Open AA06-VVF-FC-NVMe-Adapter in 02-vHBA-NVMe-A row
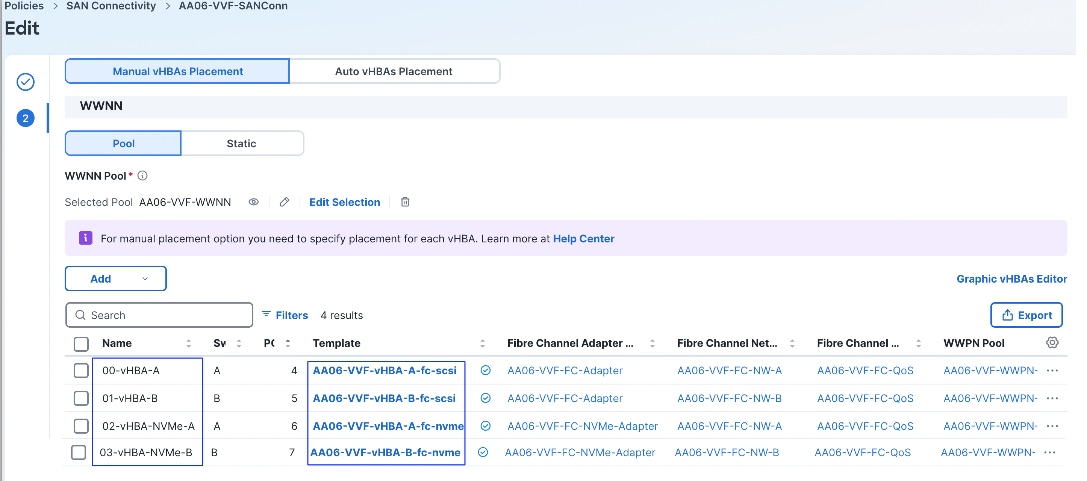The height and width of the screenshot is (481, 1087). click(x=583, y=426)
